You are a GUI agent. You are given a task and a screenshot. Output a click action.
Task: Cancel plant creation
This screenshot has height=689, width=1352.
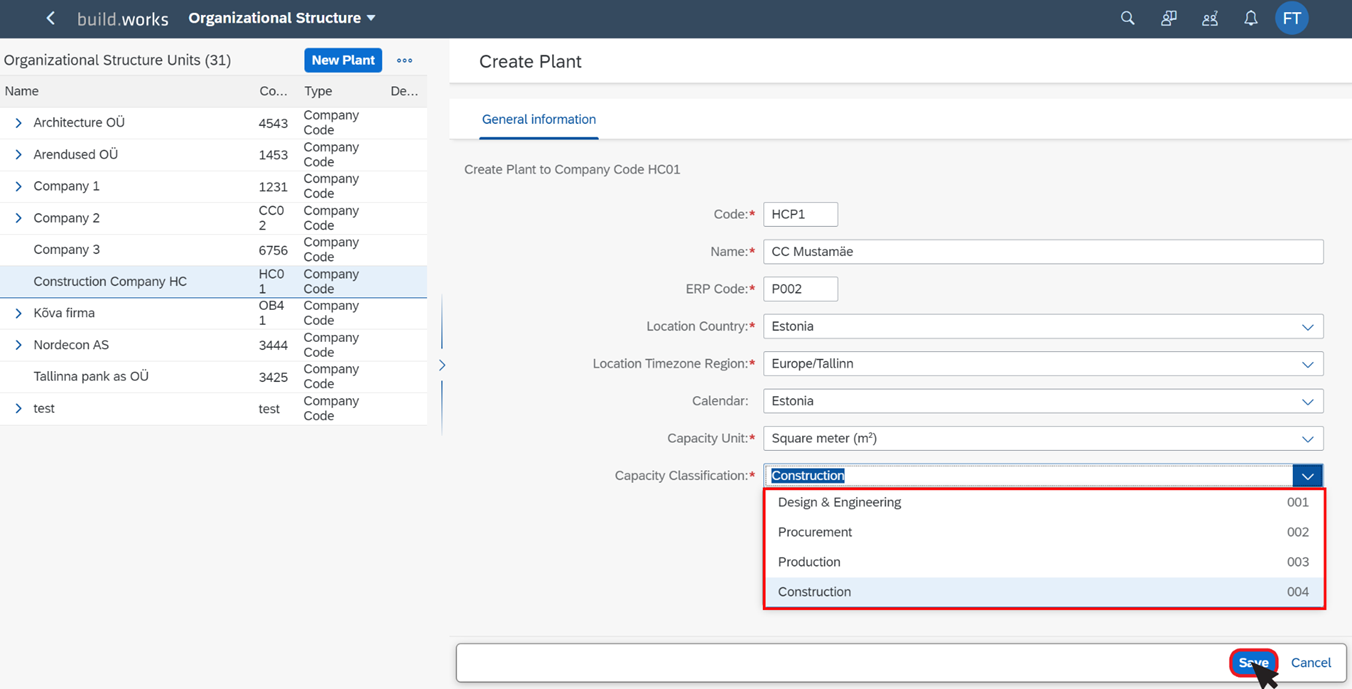point(1310,662)
